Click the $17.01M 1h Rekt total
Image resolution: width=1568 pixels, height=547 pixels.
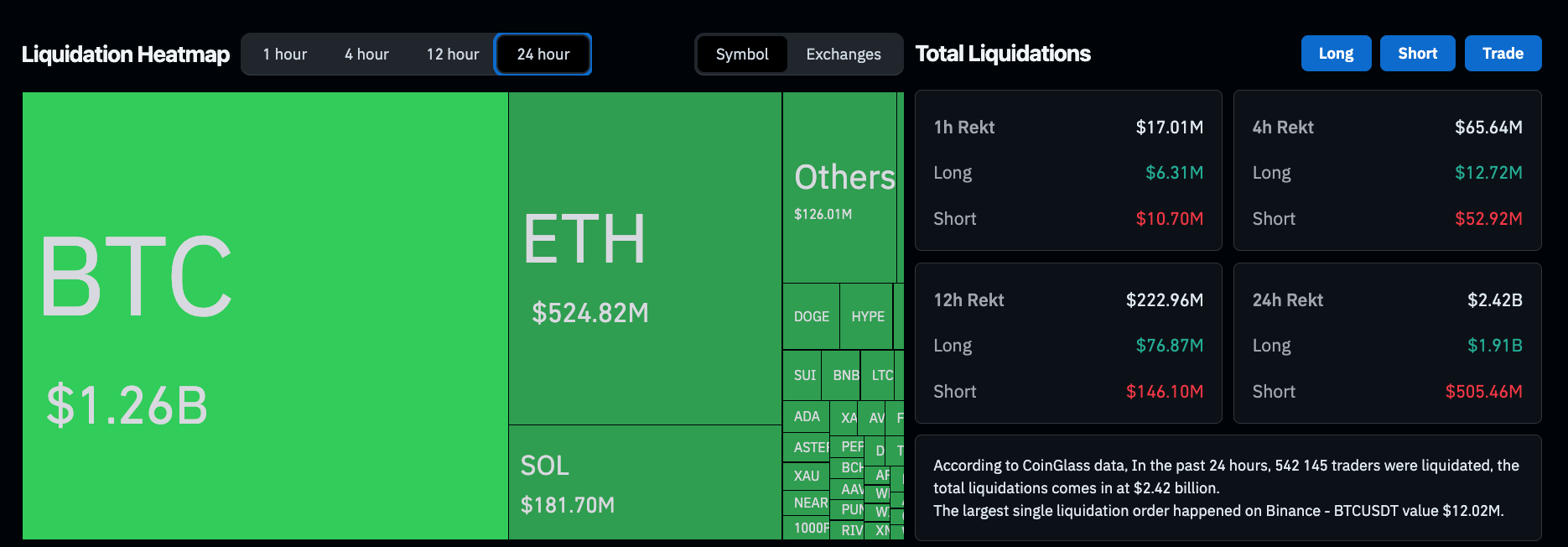(1169, 128)
